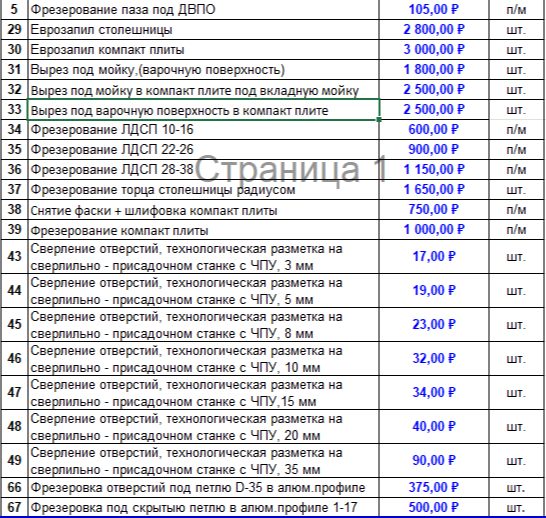Click unit 'п/м' in row 34
This screenshot has width=546, height=518.
516,130
